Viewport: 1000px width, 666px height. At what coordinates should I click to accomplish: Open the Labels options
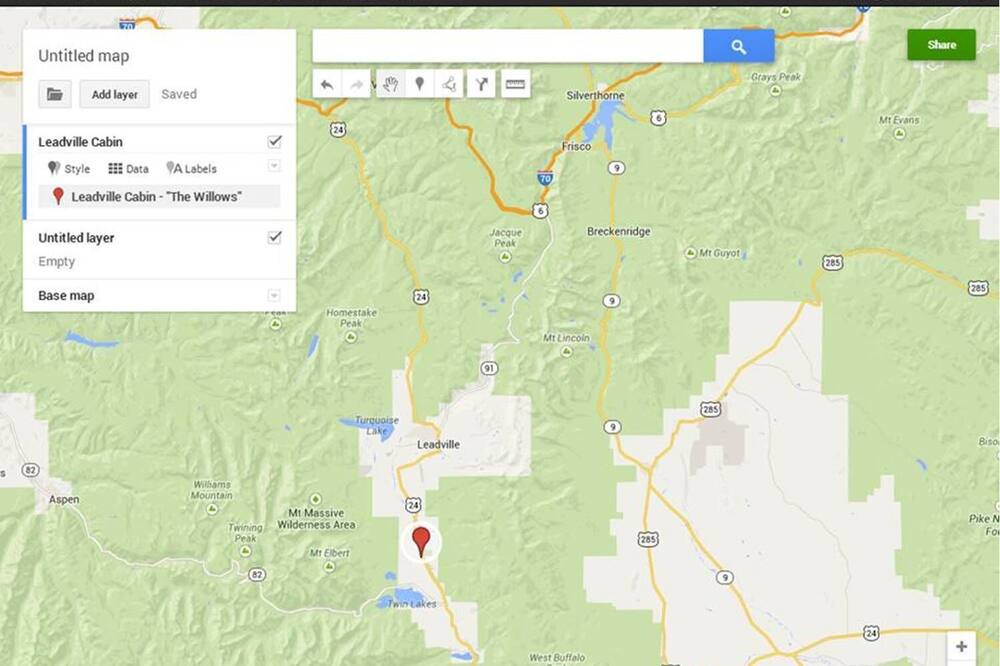191,168
